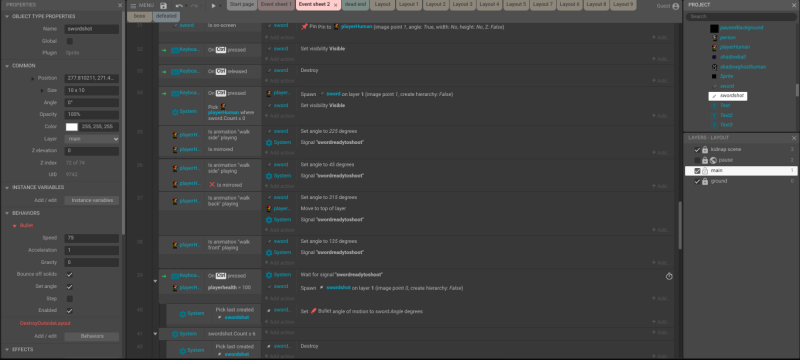This screenshot has height=360, width=800.
Task: Click the pausedBackground object icon in Project
Action: coord(714,28)
